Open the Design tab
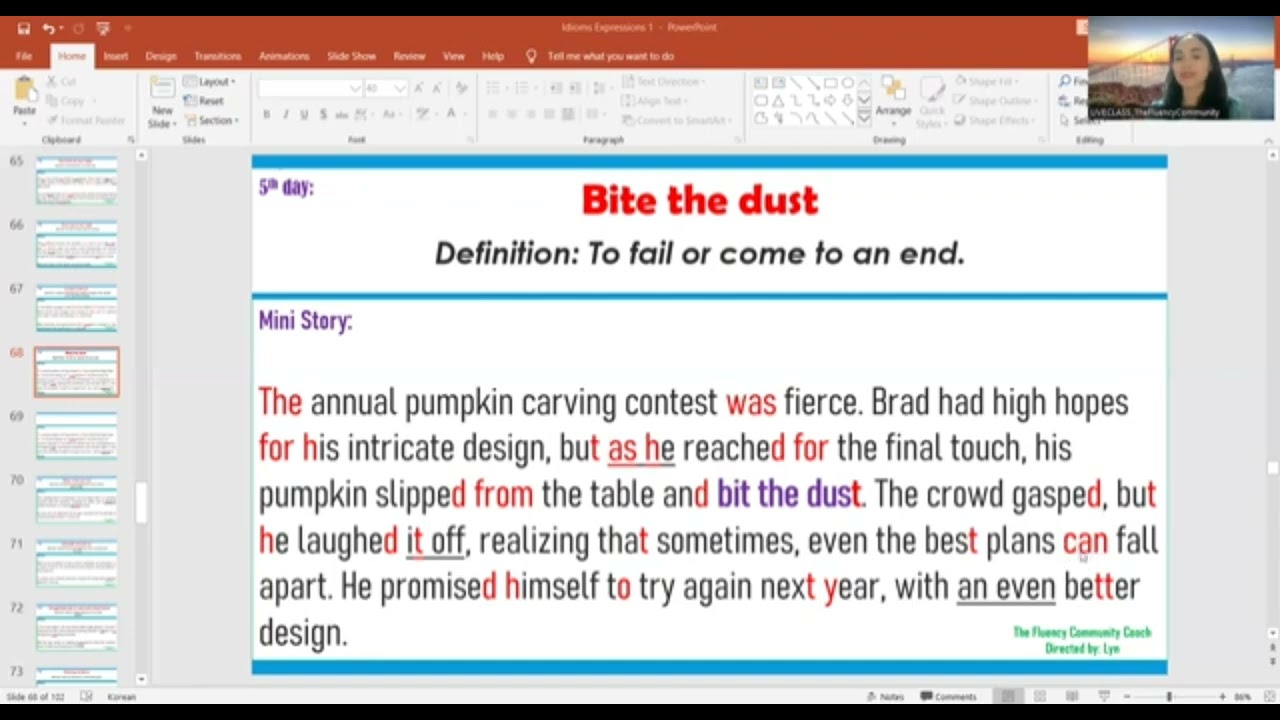 [161, 57]
